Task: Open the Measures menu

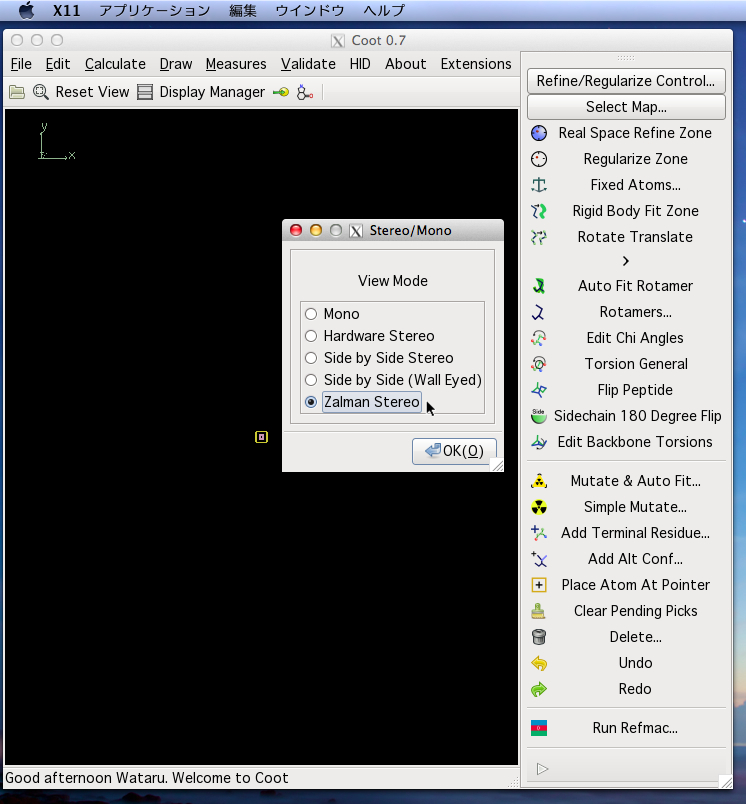Action: [x=236, y=64]
